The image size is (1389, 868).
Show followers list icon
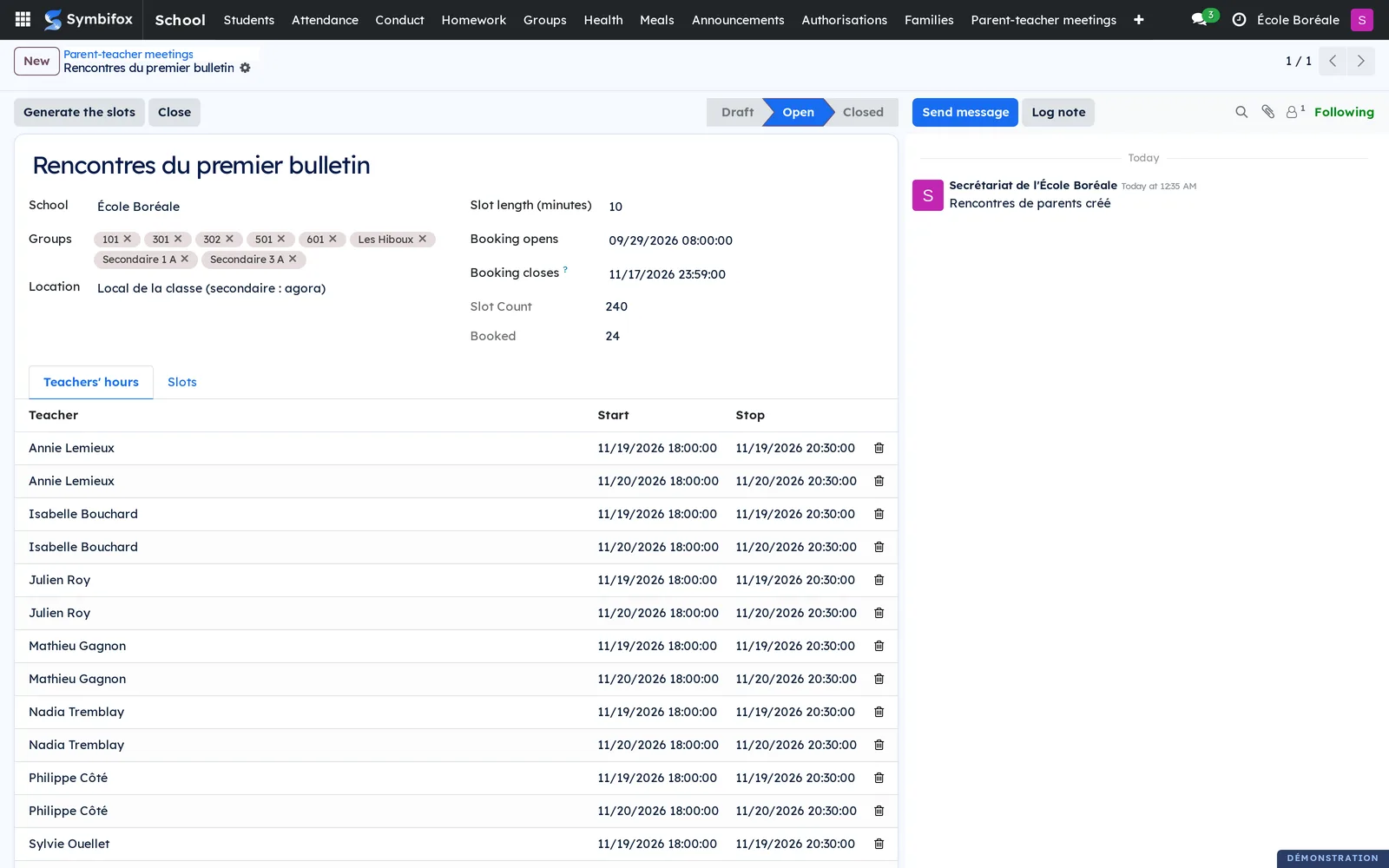click(x=1294, y=112)
